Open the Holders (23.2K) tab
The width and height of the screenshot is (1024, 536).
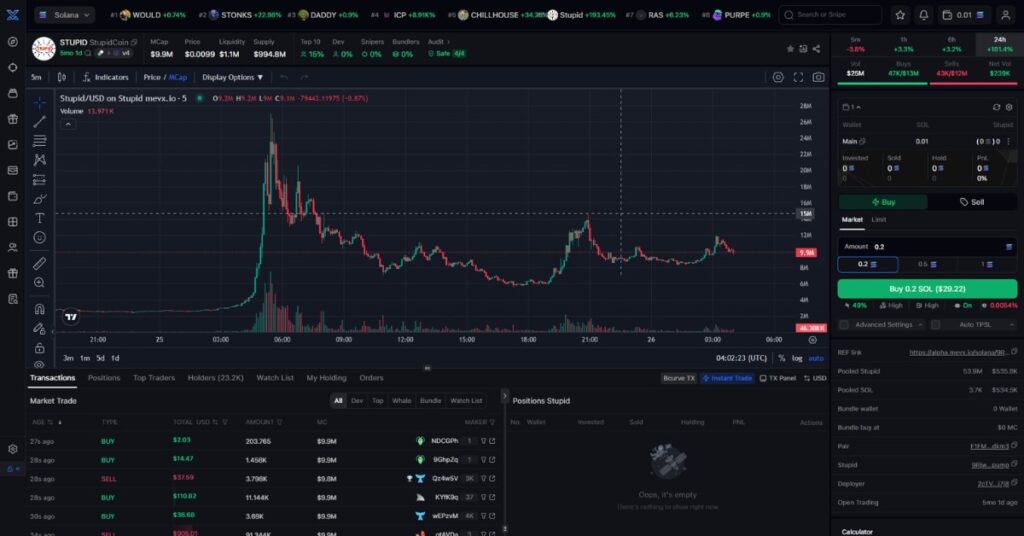click(216, 378)
